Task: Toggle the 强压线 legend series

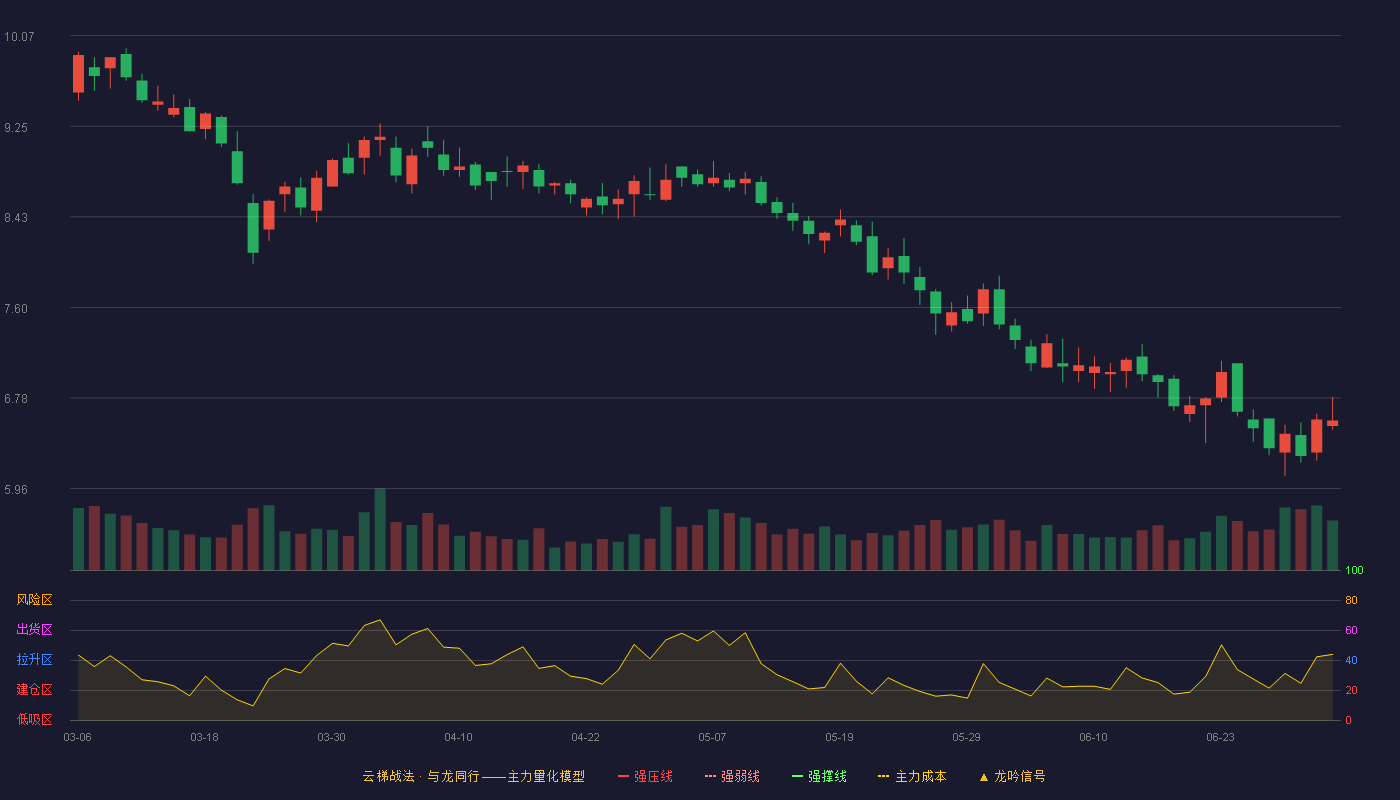Action: (645, 776)
